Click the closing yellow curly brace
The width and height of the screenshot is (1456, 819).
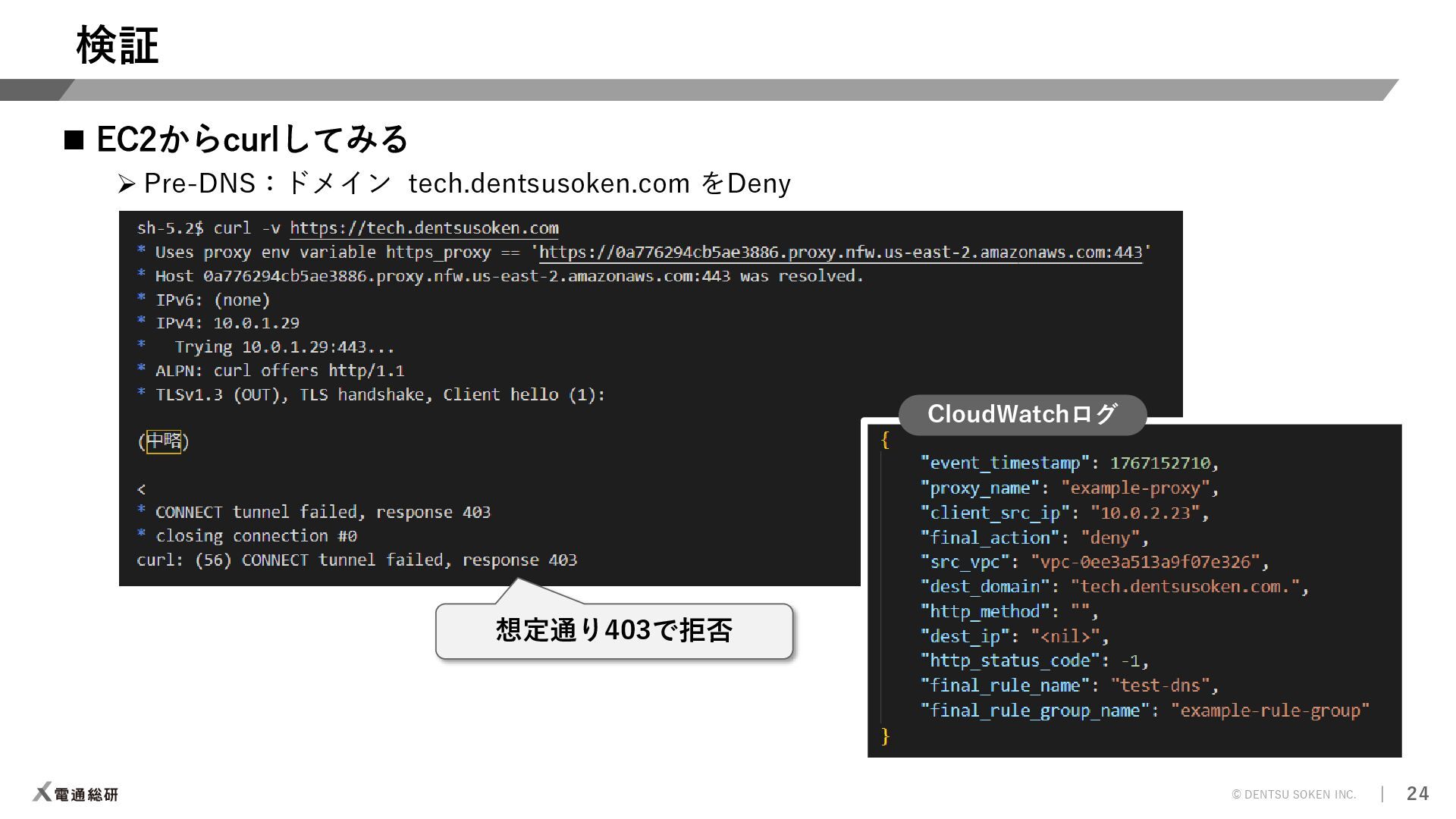885,736
